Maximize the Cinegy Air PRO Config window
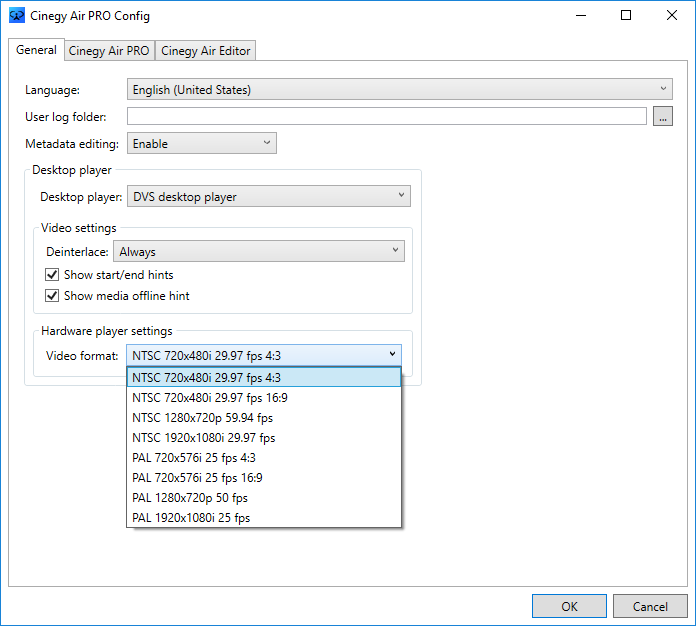 (x=626, y=16)
